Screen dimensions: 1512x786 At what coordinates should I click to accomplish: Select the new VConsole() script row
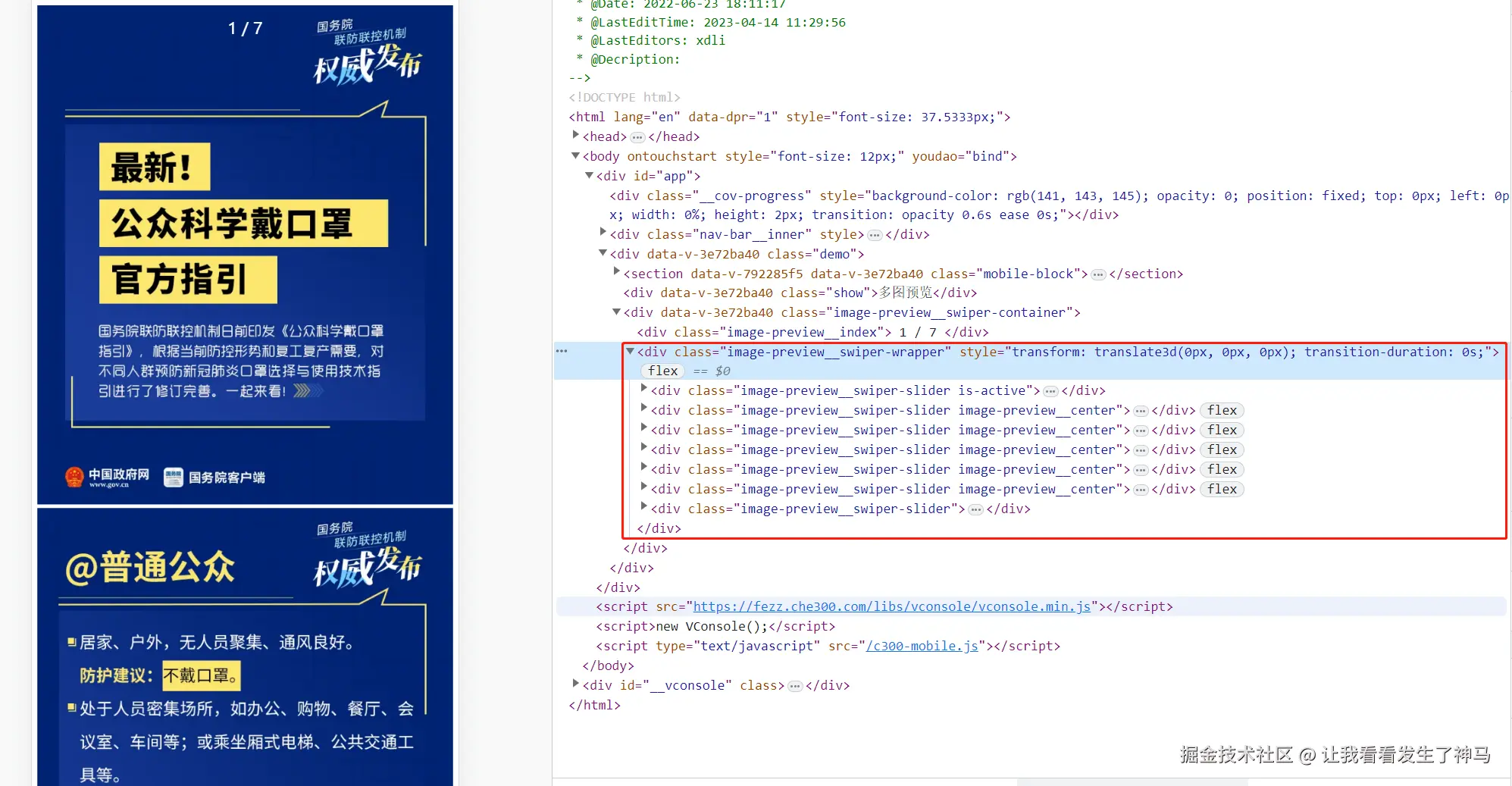(715, 626)
